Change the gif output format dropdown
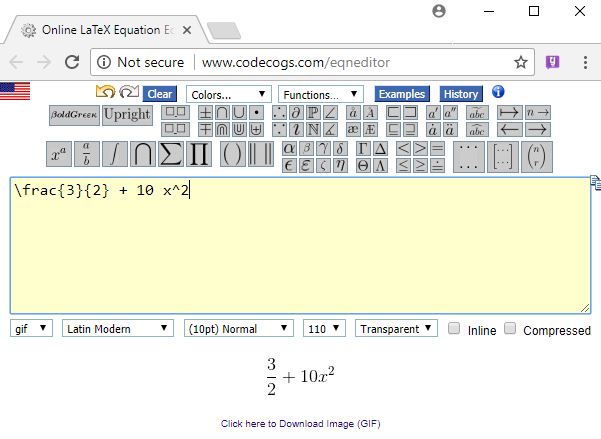Viewport: 601px width, 439px height. (31, 329)
